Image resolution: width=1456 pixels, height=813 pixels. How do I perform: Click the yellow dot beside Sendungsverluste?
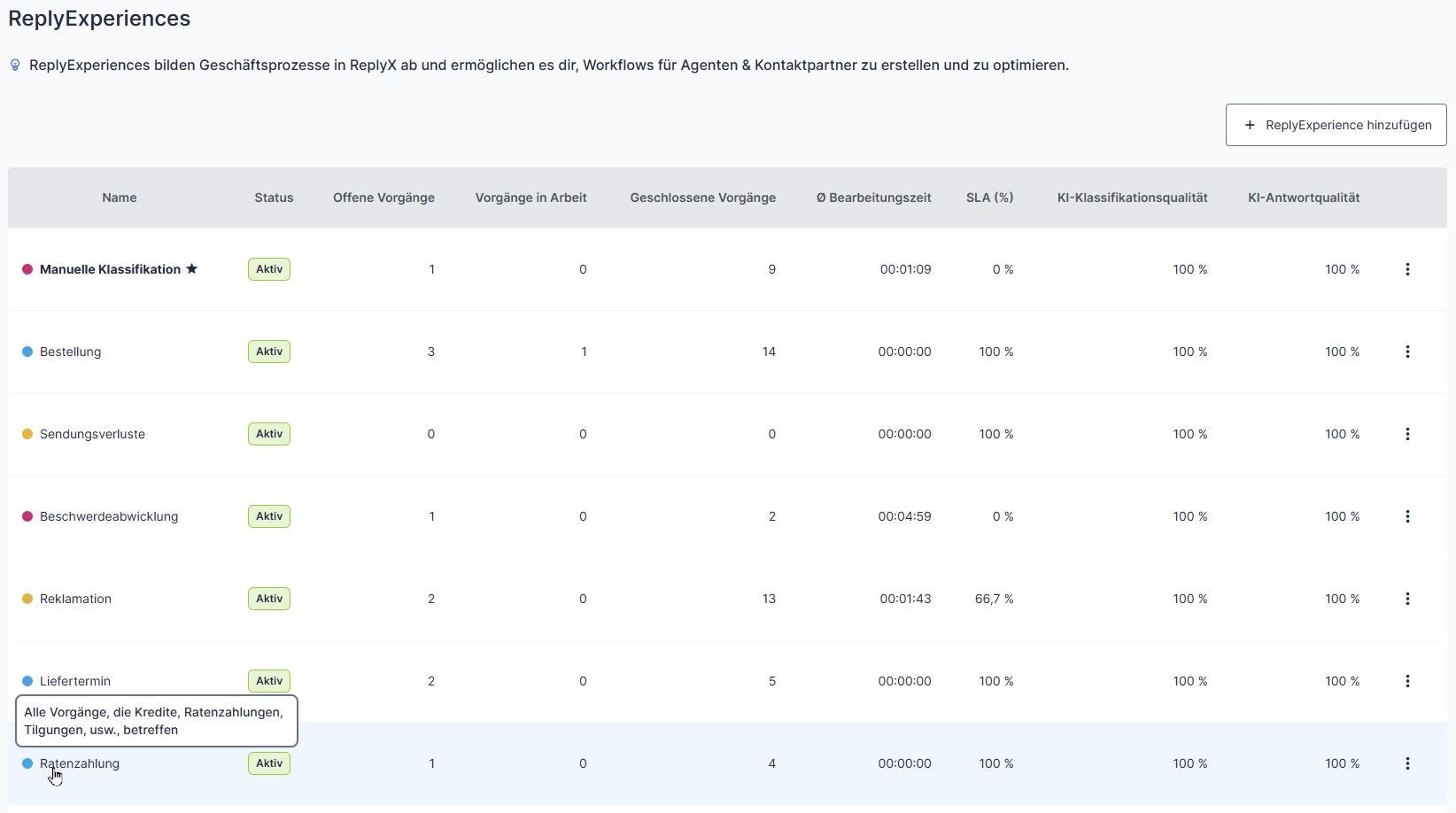click(27, 434)
